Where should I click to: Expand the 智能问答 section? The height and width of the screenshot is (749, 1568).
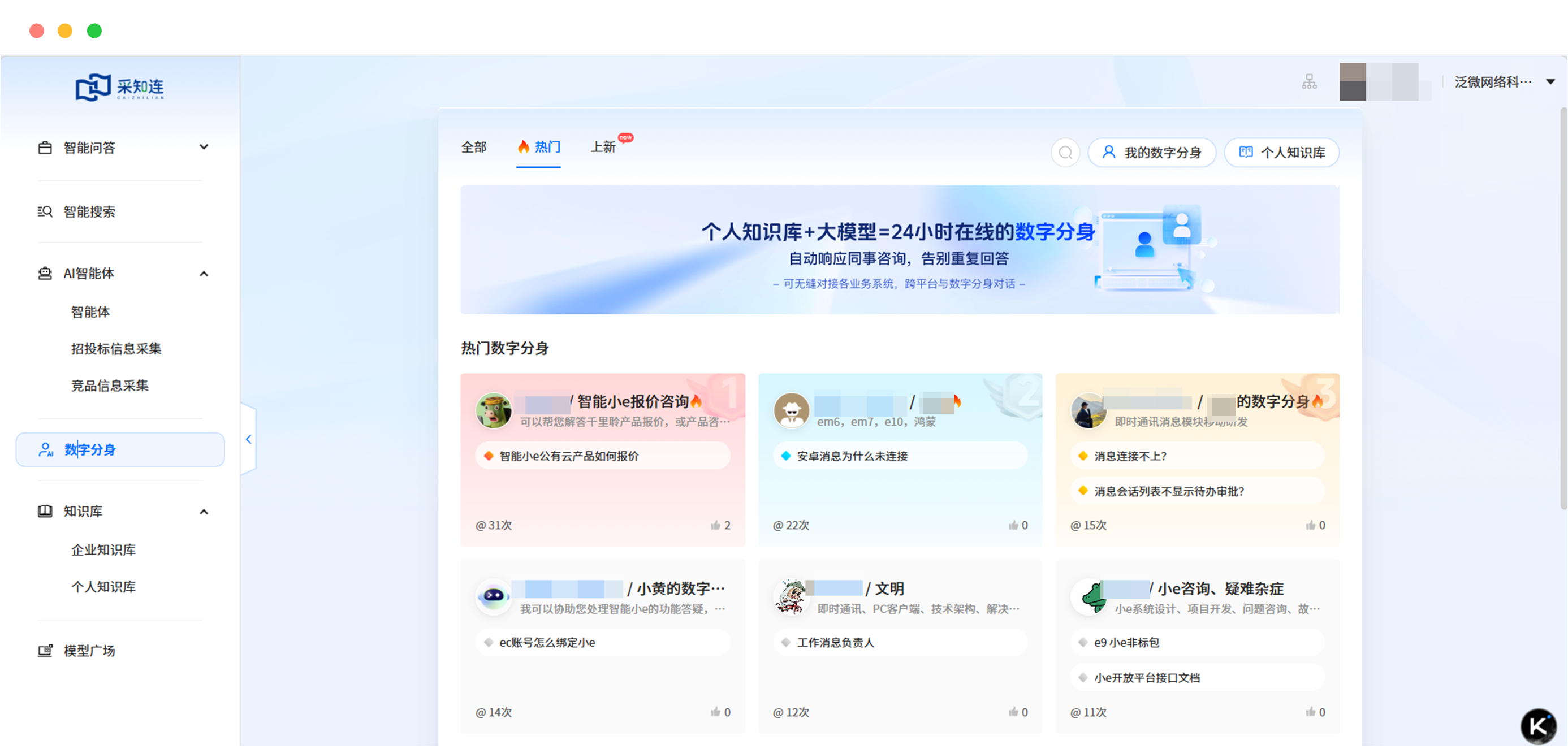point(205,147)
